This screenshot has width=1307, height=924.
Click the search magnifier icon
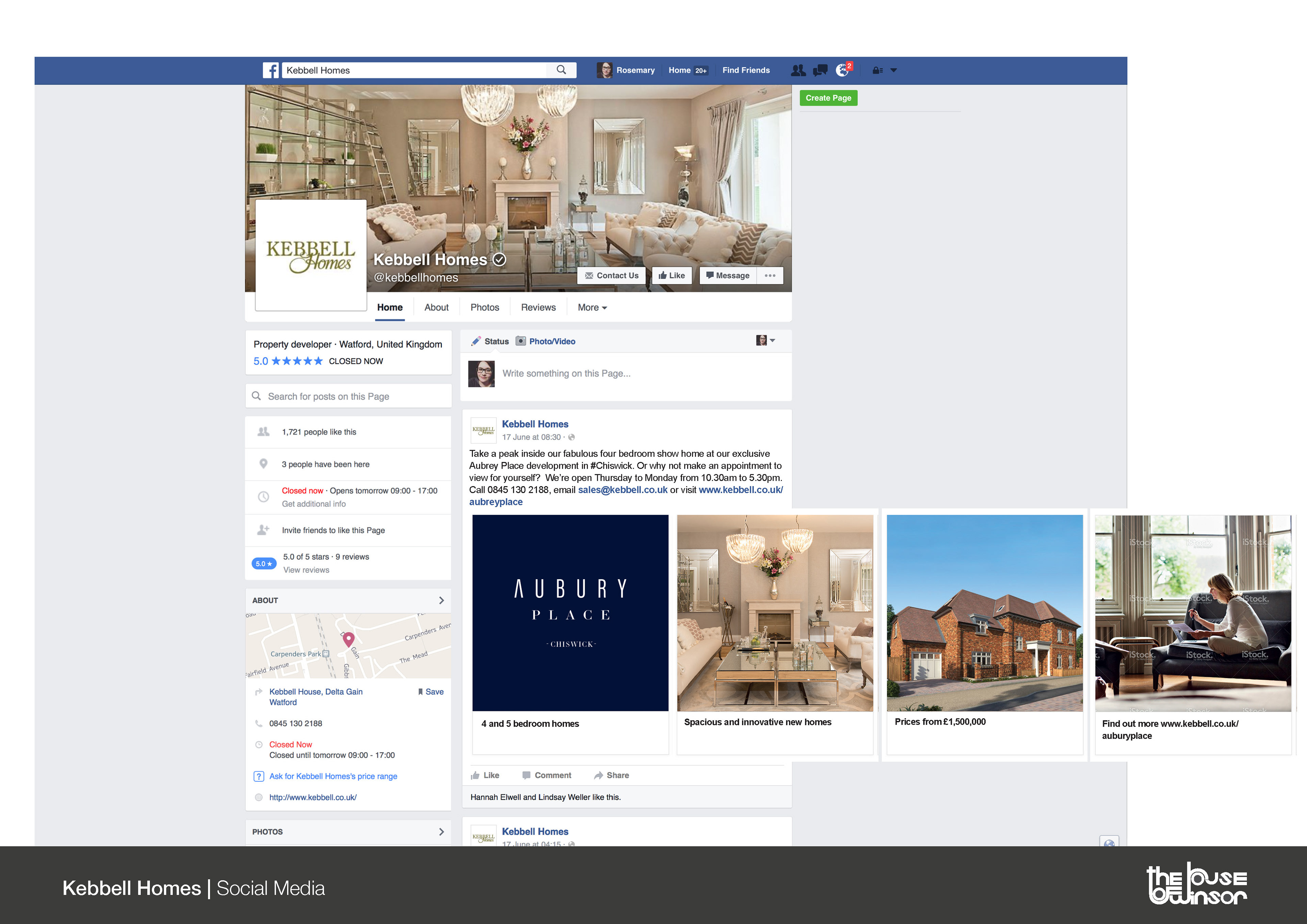pos(561,70)
